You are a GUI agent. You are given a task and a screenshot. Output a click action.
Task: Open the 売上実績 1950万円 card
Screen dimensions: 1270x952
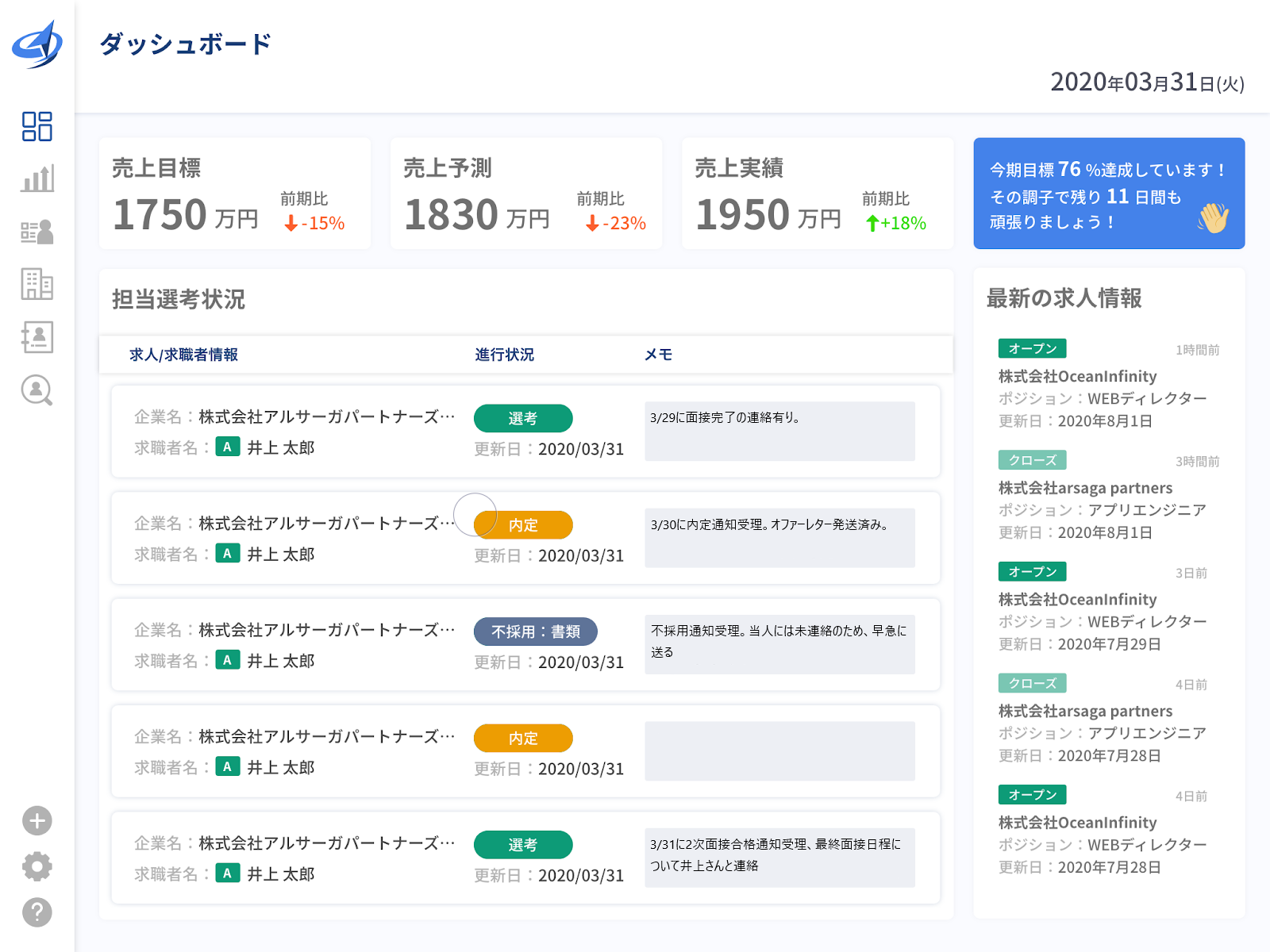818,194
